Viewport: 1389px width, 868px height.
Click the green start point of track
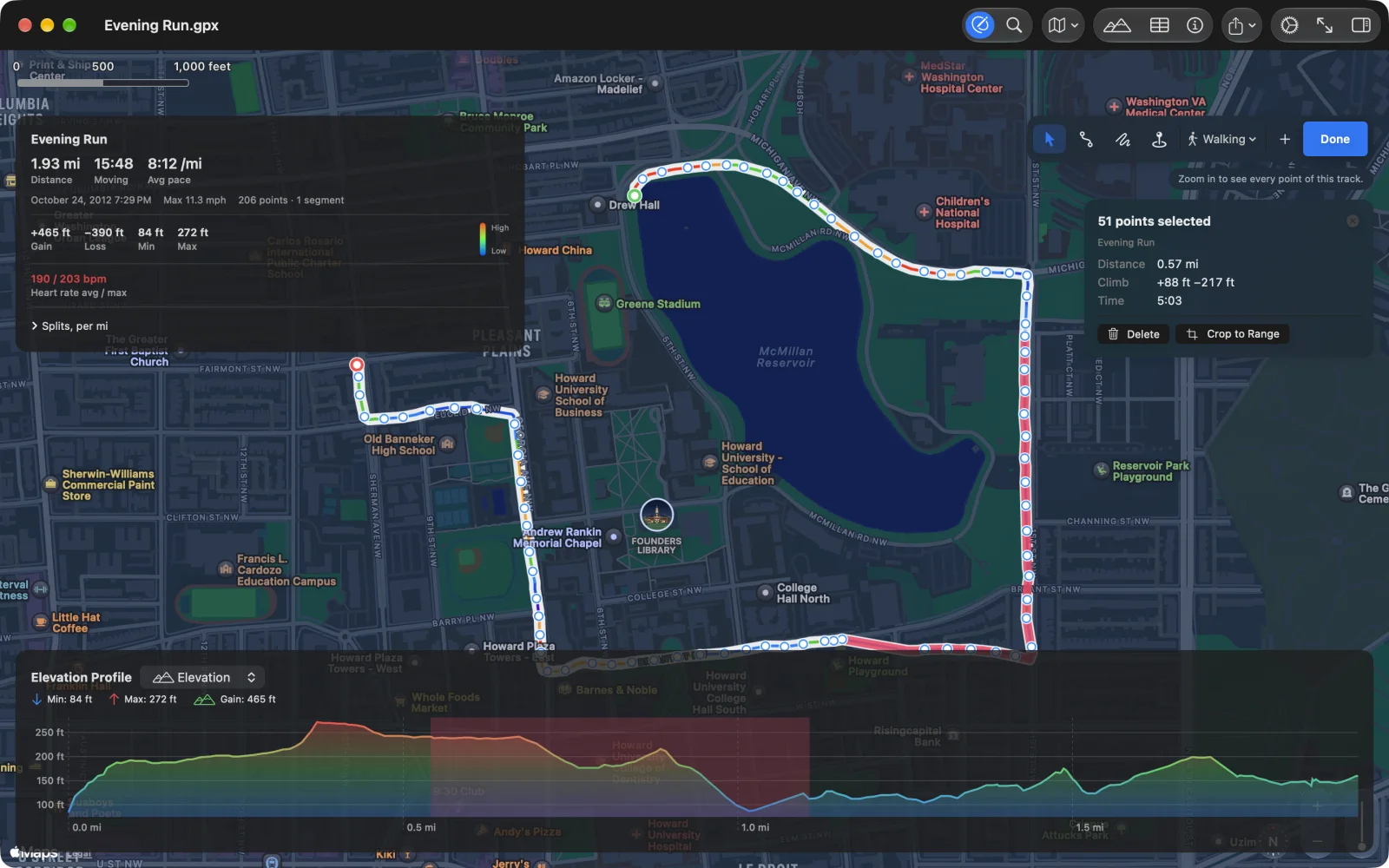[635, 195]
